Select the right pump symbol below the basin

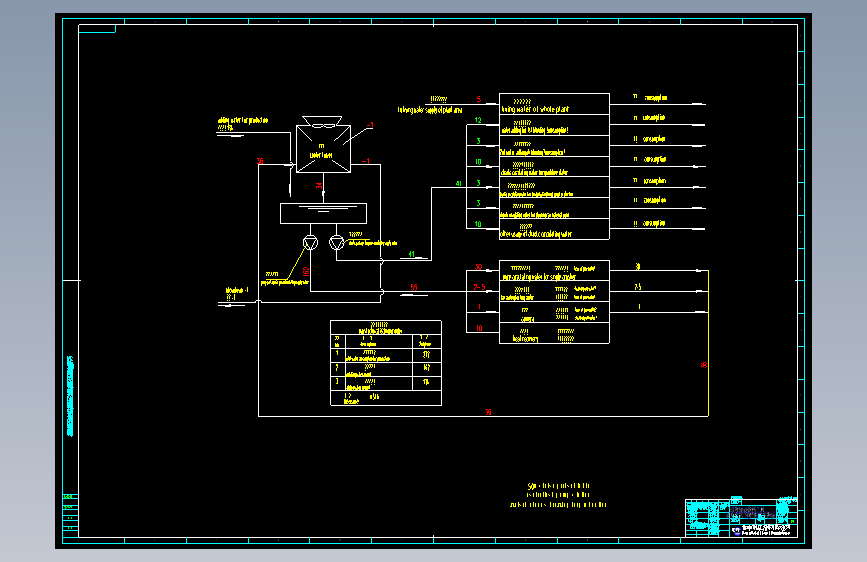pos(337,243)
